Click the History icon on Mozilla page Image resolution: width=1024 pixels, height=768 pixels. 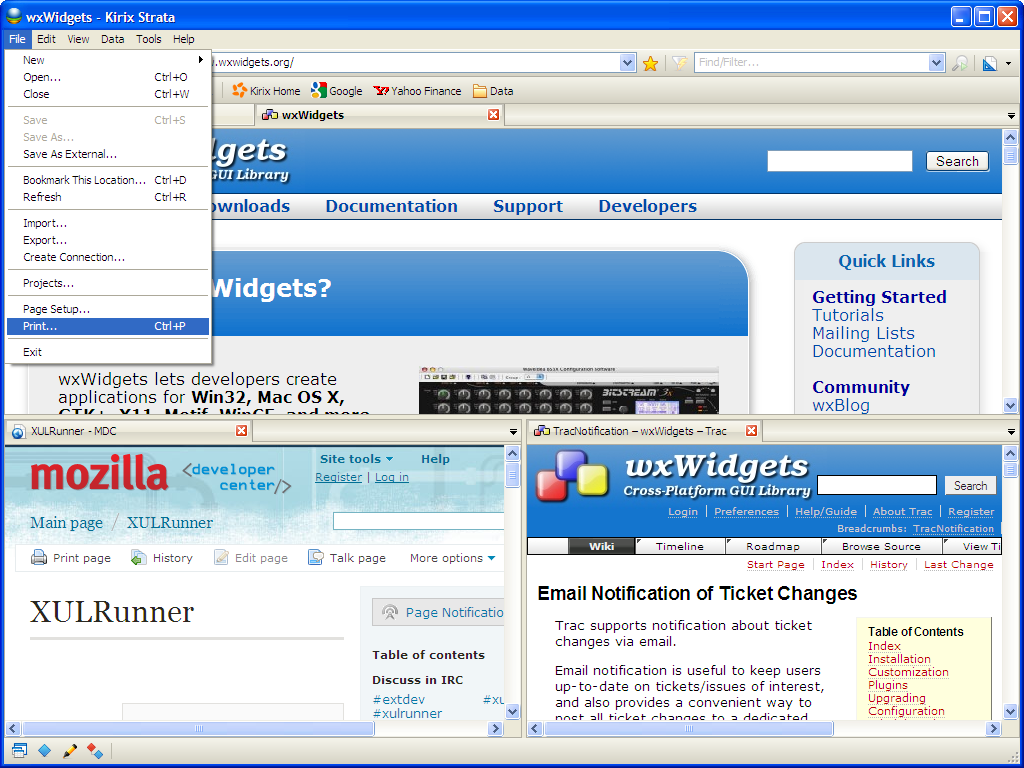pos(138,558)
